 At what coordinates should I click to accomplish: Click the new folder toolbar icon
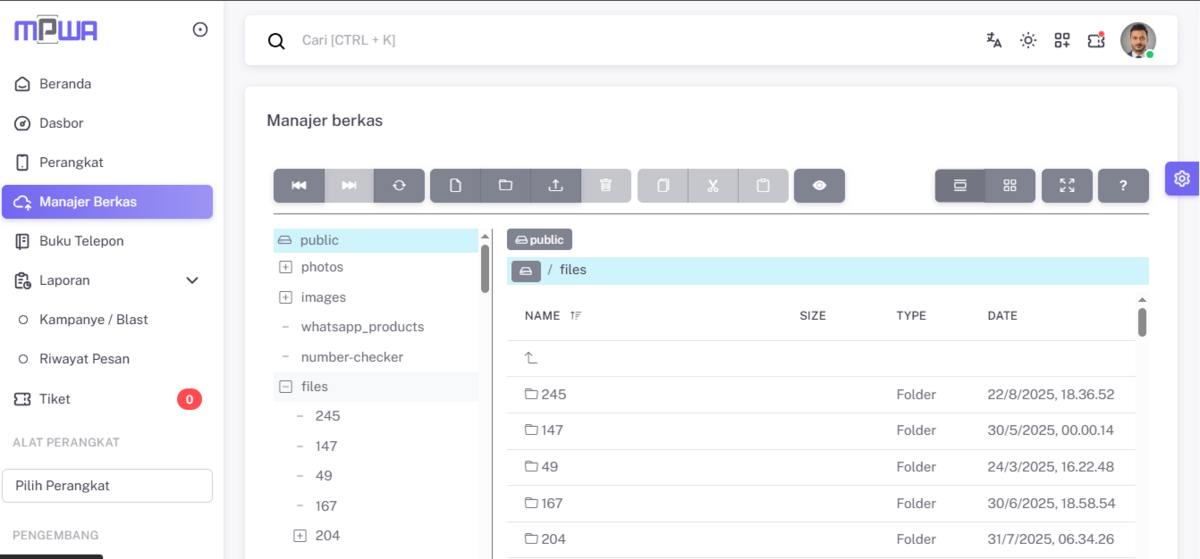(x=506, y=186)
